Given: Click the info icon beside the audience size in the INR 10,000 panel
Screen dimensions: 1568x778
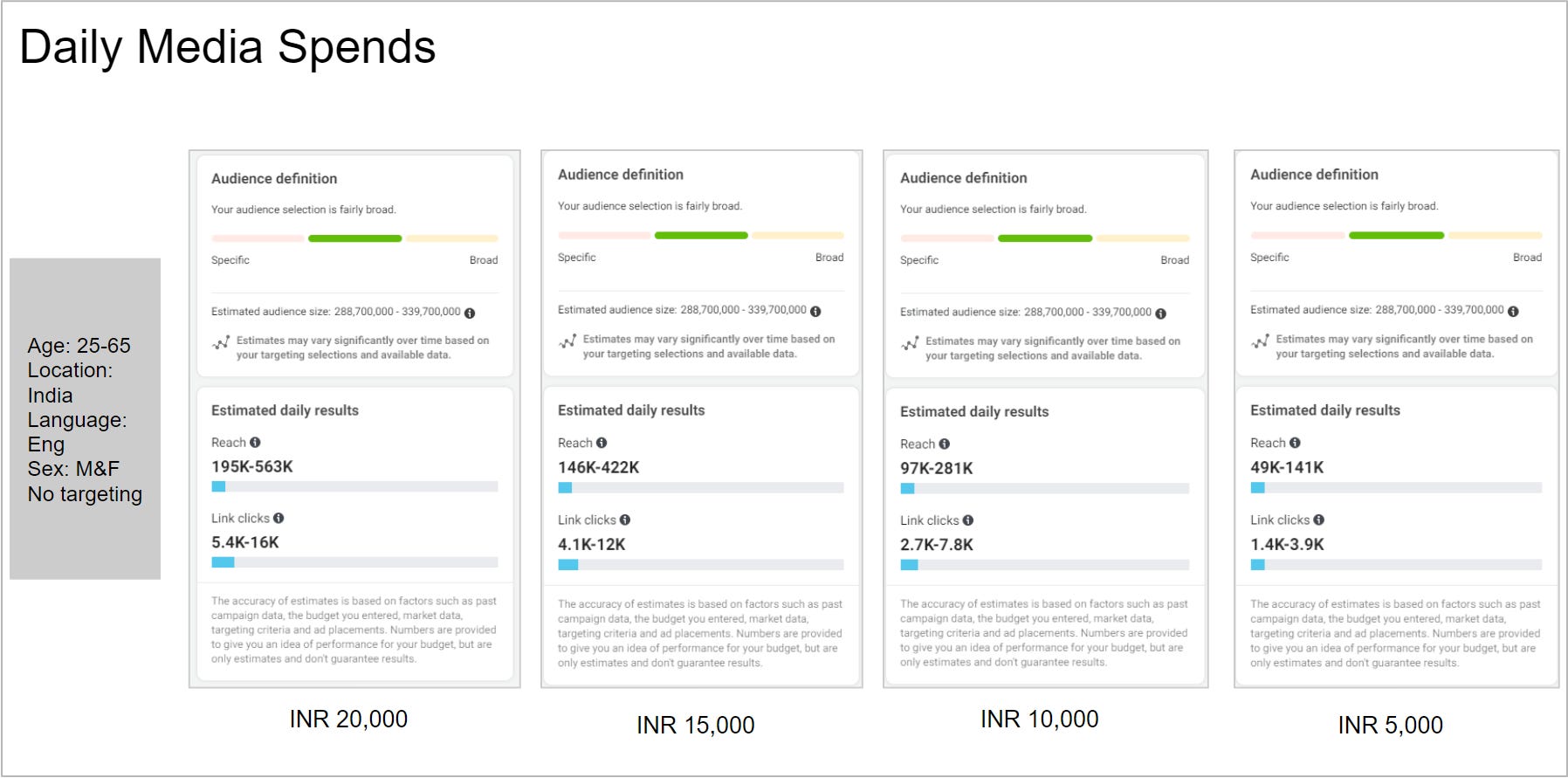Looking at the screenshot, I should [x=1160, y=313].
